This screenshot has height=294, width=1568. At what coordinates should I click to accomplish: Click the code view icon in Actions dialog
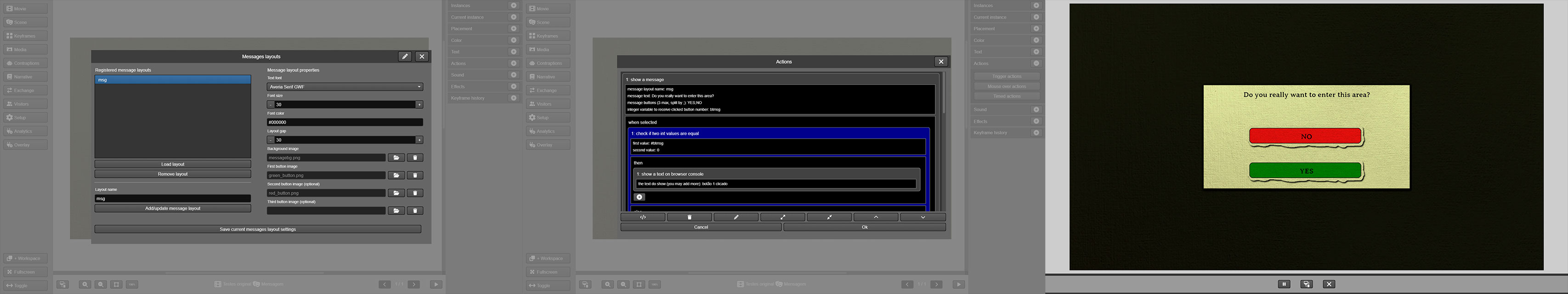pos(643,217)
